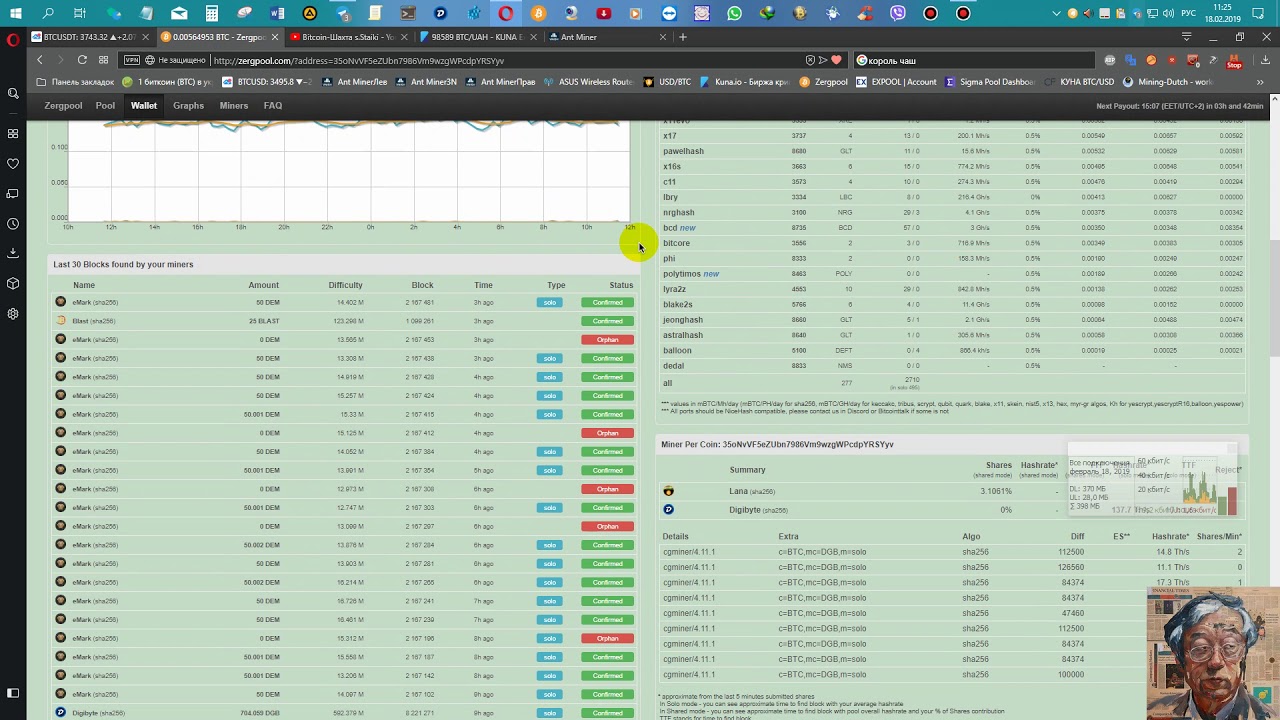1280x720 pixels.
Task: Reload the page with refresh icon
Action: tap(82, 60)
